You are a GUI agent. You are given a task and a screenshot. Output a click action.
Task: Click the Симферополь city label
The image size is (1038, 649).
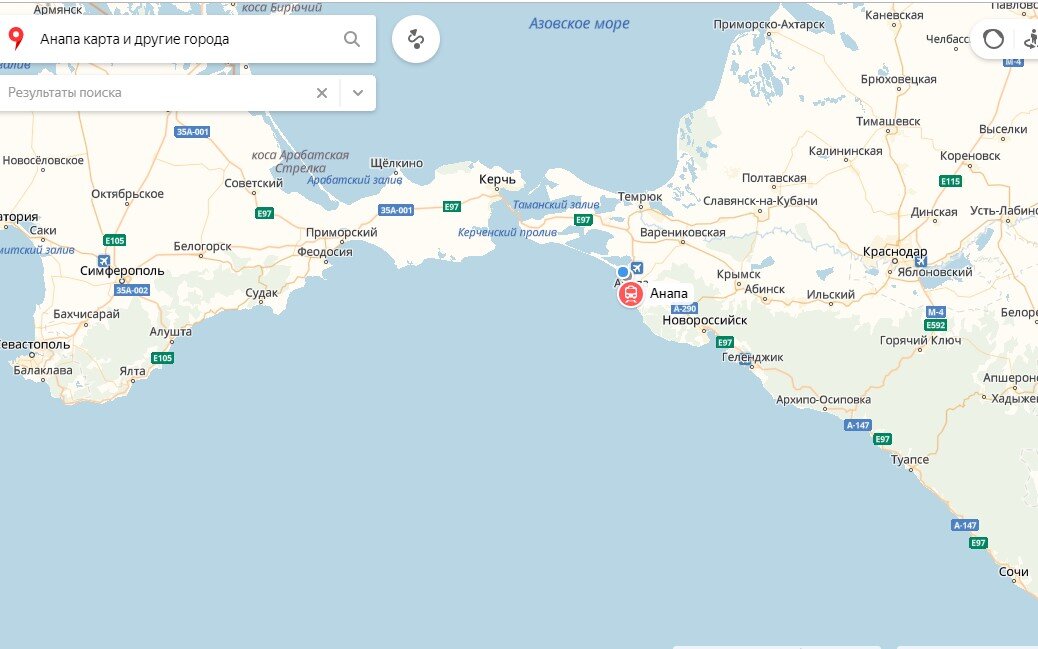[x=122, y=271]
